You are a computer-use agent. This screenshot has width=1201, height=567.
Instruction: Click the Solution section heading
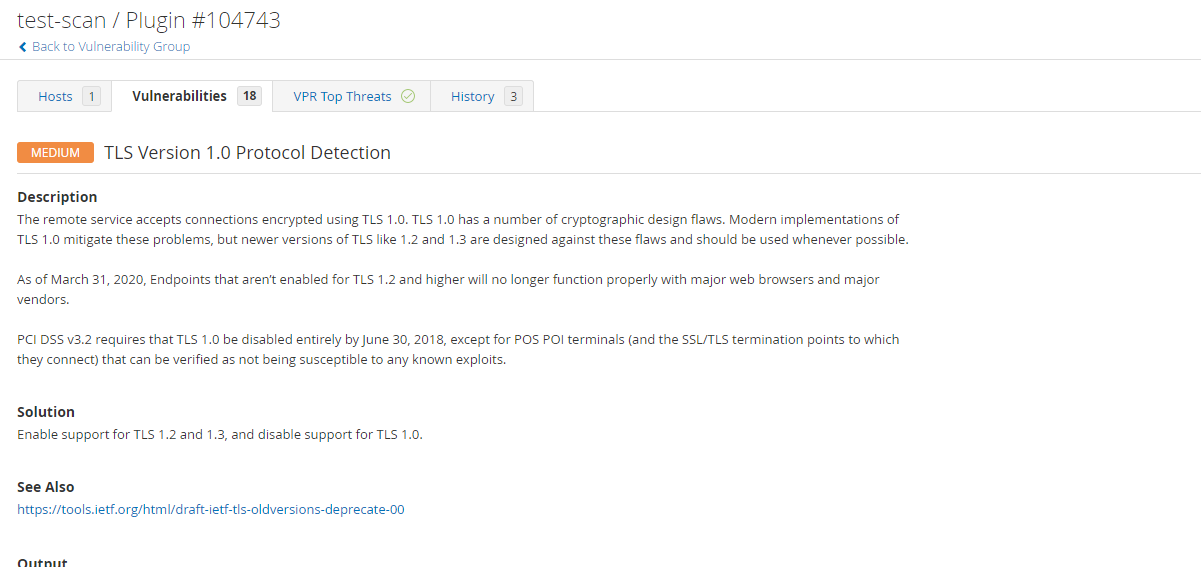click(x=46, y=412)
